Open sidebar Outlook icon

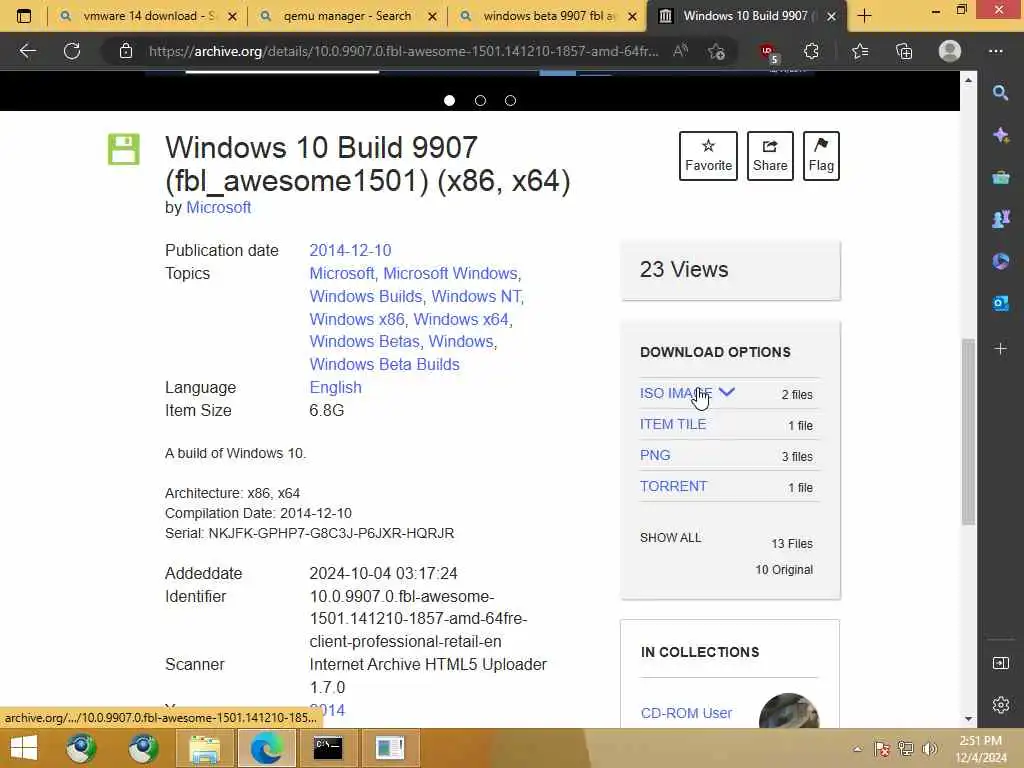(1000, 303)
